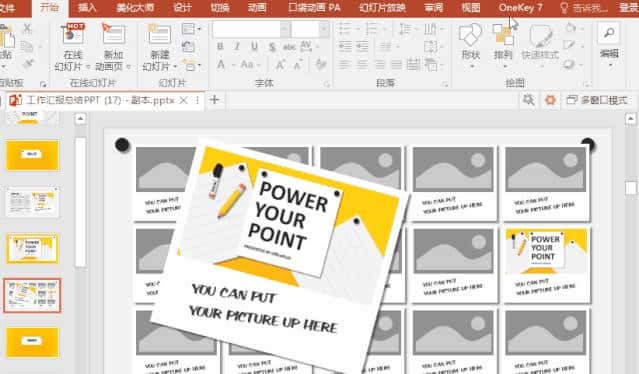Switch to the 设计 Design tab

pos(182,7)
